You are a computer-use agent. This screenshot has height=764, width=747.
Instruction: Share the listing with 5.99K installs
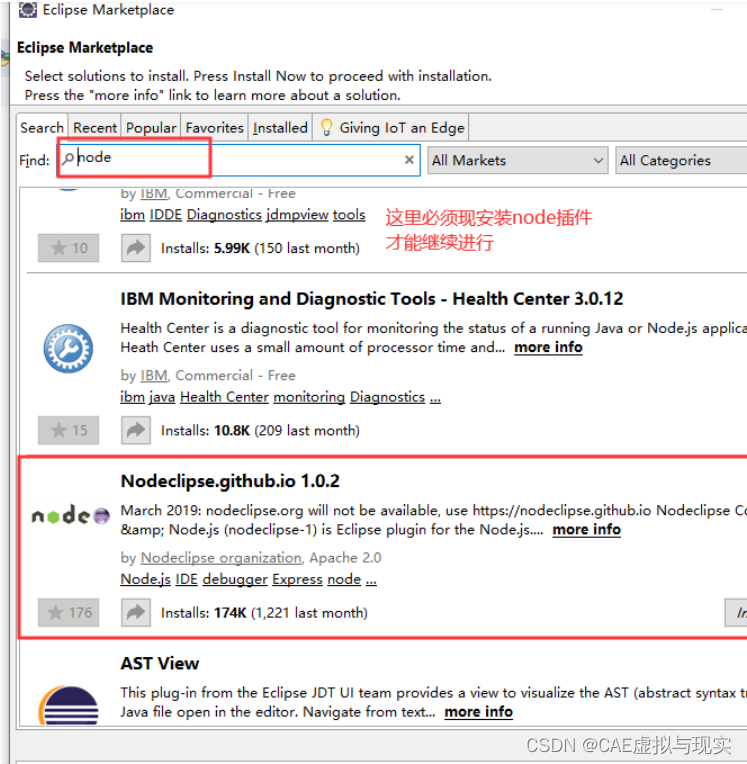pos(136,248)
